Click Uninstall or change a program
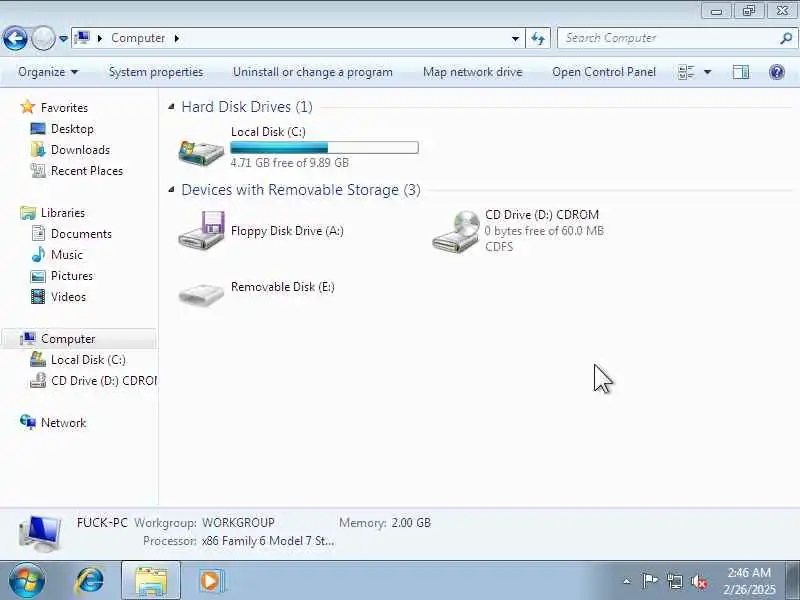The height and width of the screenshot is (600, 800). pyautogui.click(x=313, y=72)
